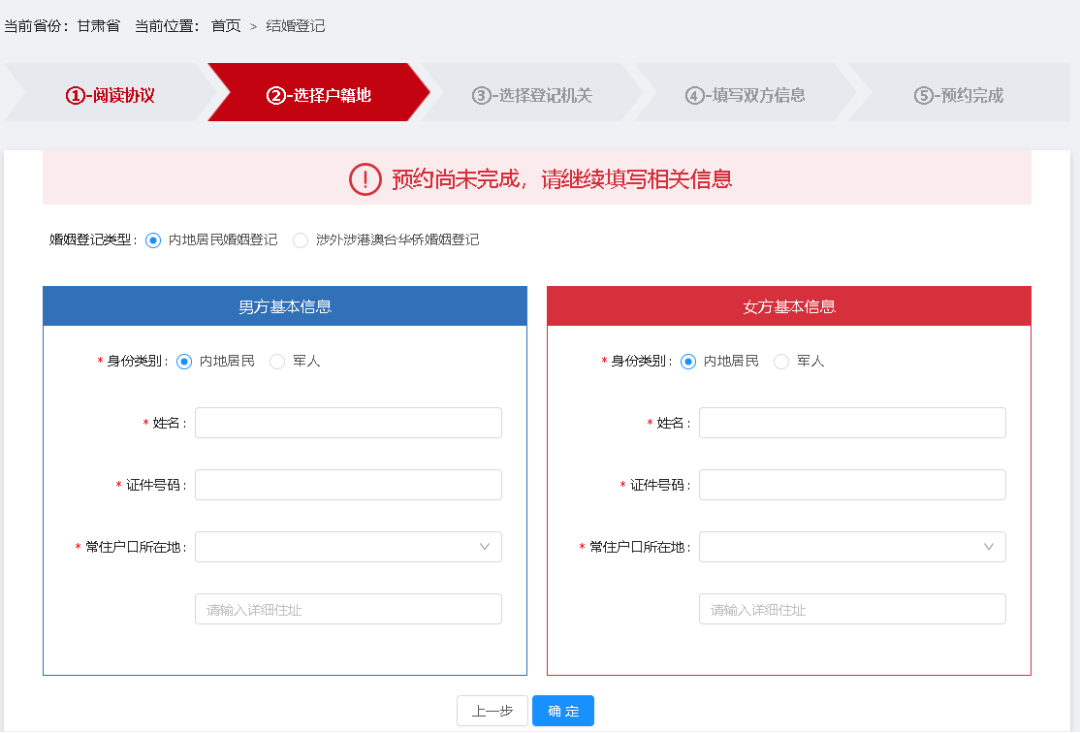Open female 常住户口所在地 dropdown
Viewport: 1080px width, 733px height.
[x=852, y=547]
